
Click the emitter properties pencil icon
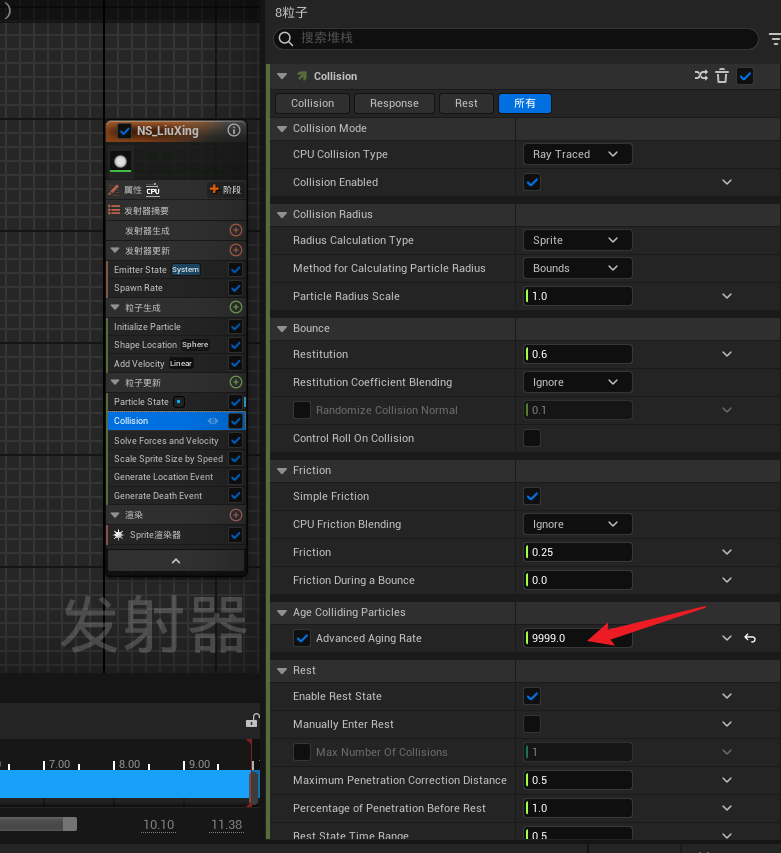coord(114,190)
